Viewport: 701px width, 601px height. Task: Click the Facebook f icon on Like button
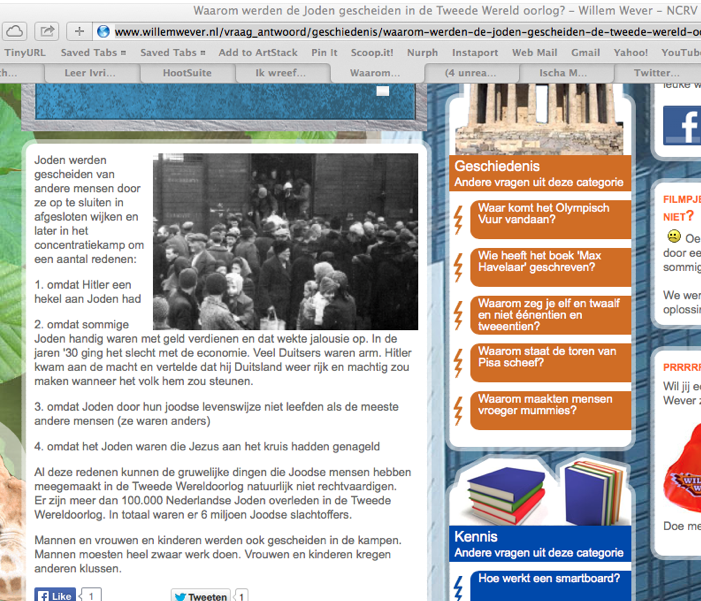43,596
